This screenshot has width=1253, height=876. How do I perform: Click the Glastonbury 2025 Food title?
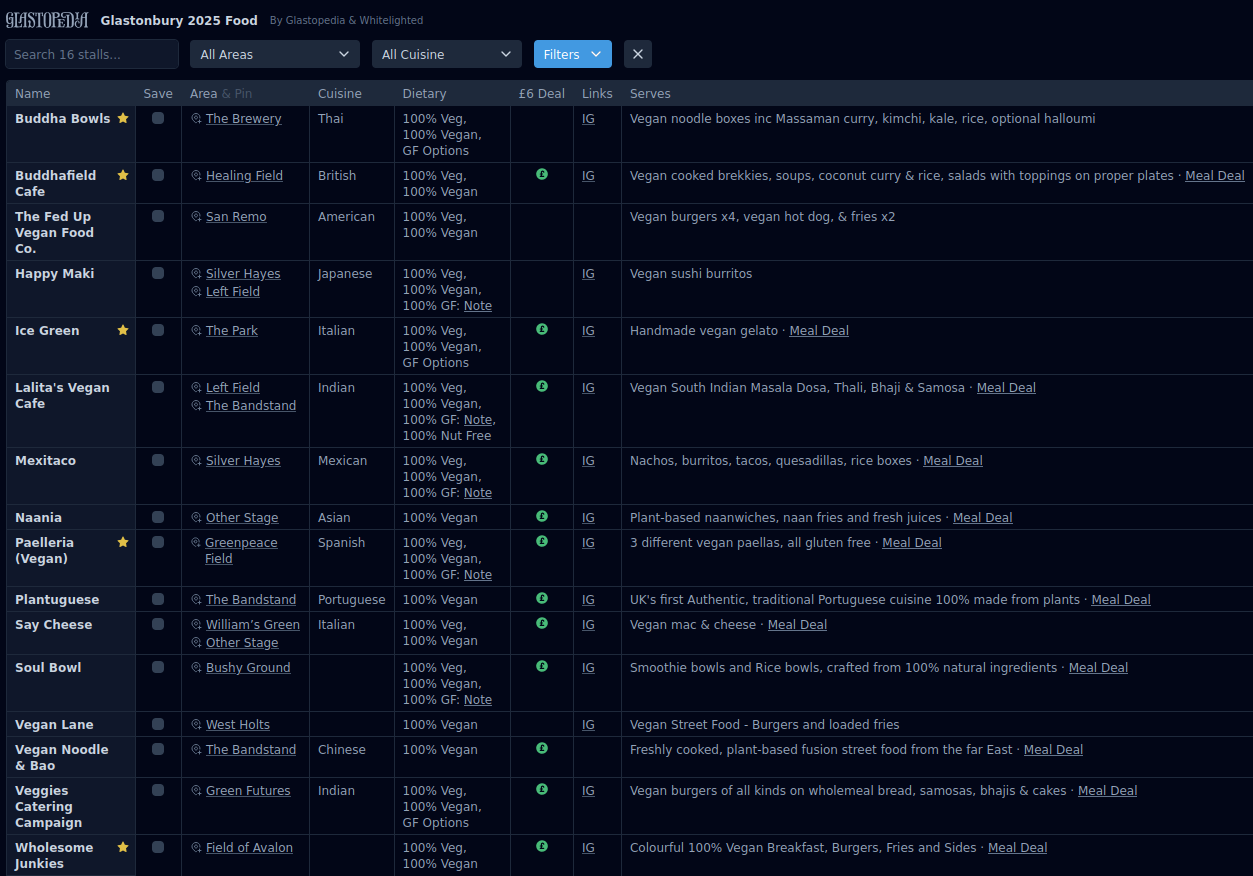click(179, 20)
